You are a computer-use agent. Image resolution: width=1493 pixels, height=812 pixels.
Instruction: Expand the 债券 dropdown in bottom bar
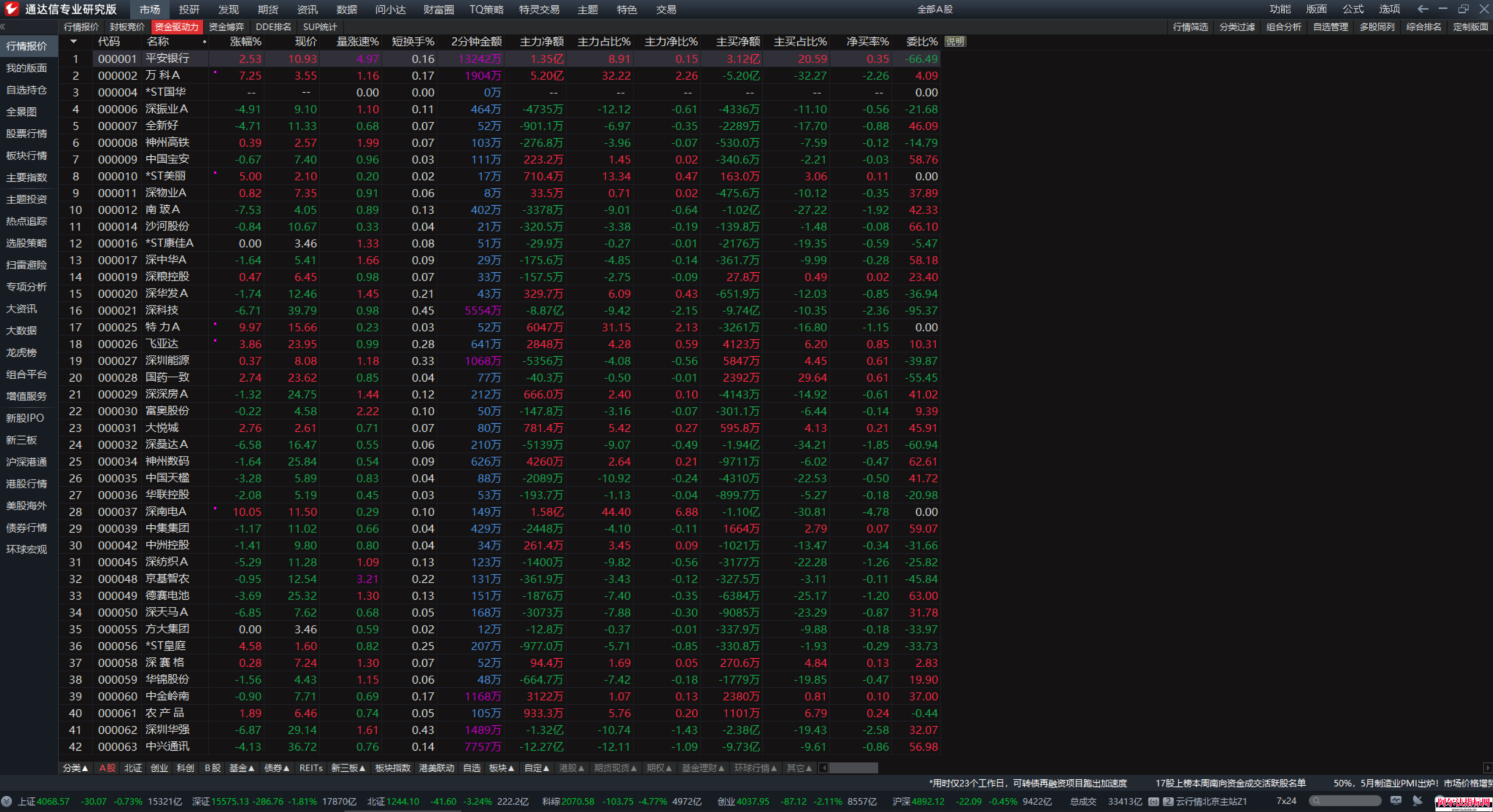click(x=276, y=768)
